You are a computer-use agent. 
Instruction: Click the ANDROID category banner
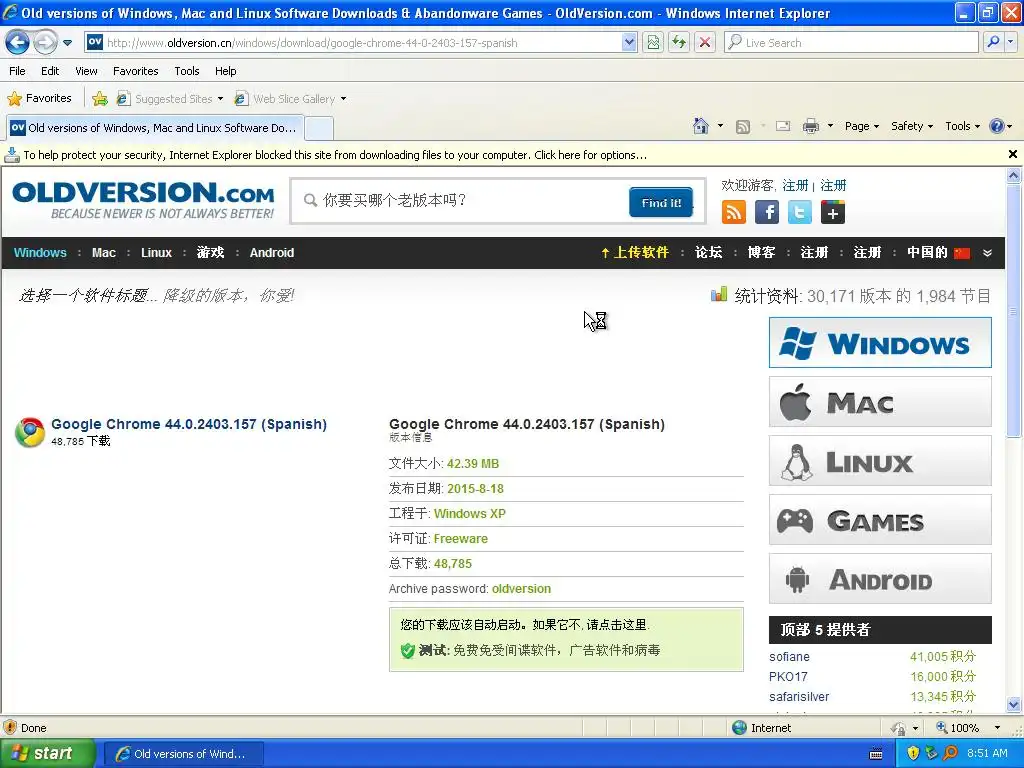click(x=880, y=579)
